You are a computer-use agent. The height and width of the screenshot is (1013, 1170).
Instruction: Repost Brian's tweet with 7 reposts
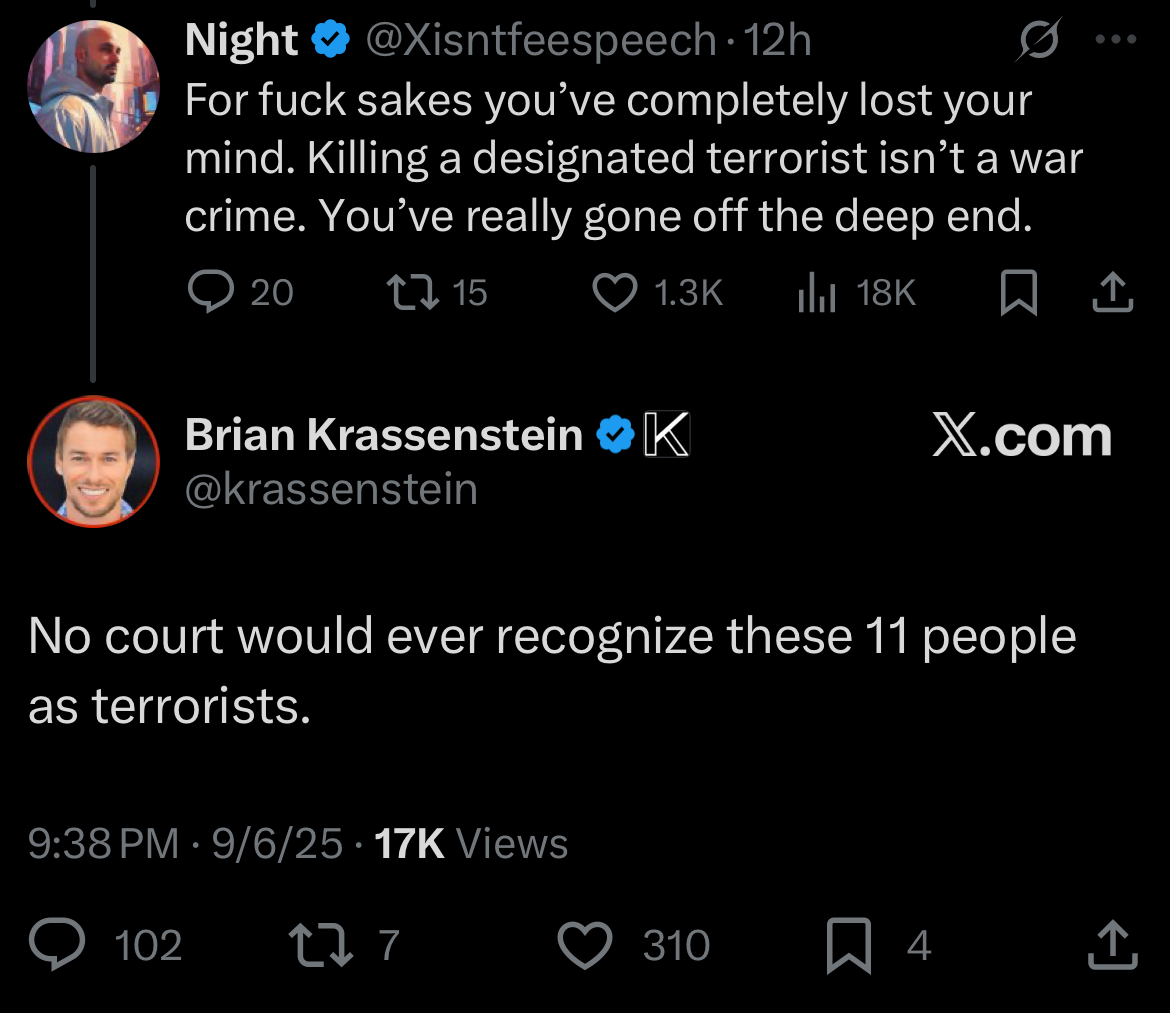pyautogui.click(x=321, y=945)
